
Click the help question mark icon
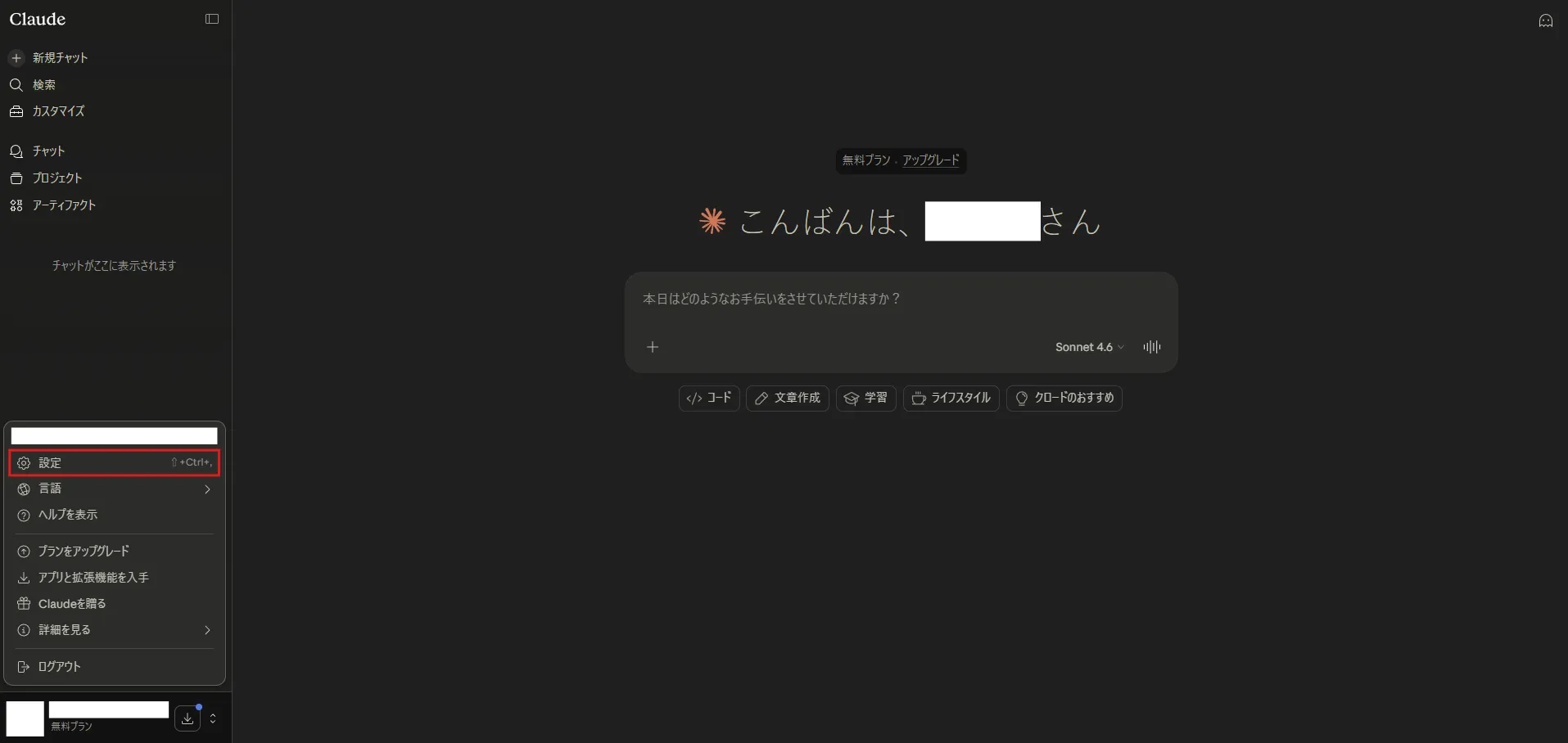(24, 516)
